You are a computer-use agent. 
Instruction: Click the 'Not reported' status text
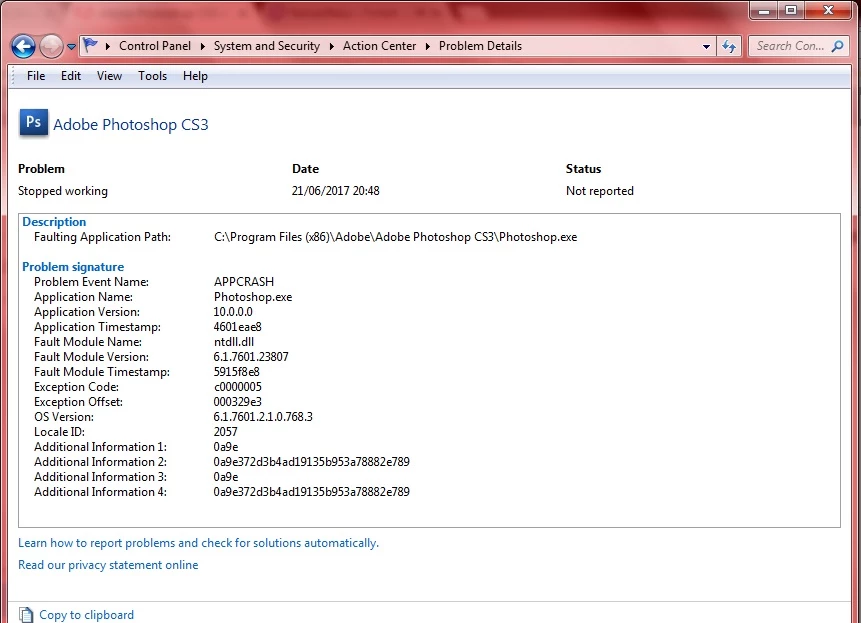click(600, 191)
